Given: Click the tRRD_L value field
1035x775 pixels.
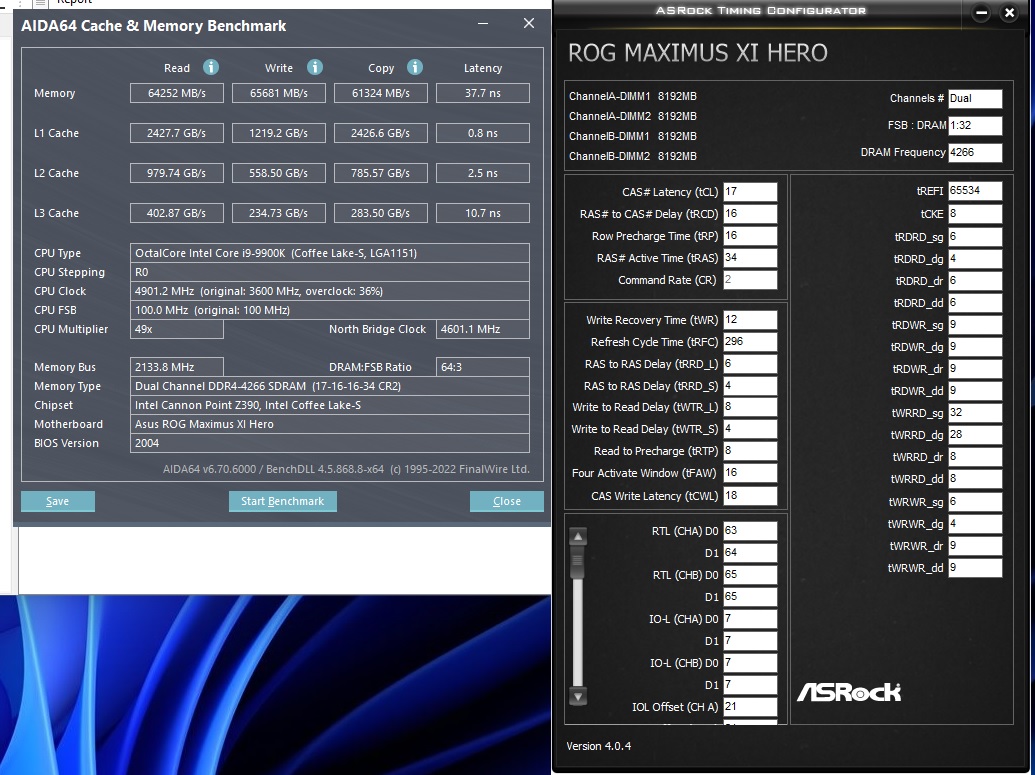Looking at the screenshot, I should (750, 364).
